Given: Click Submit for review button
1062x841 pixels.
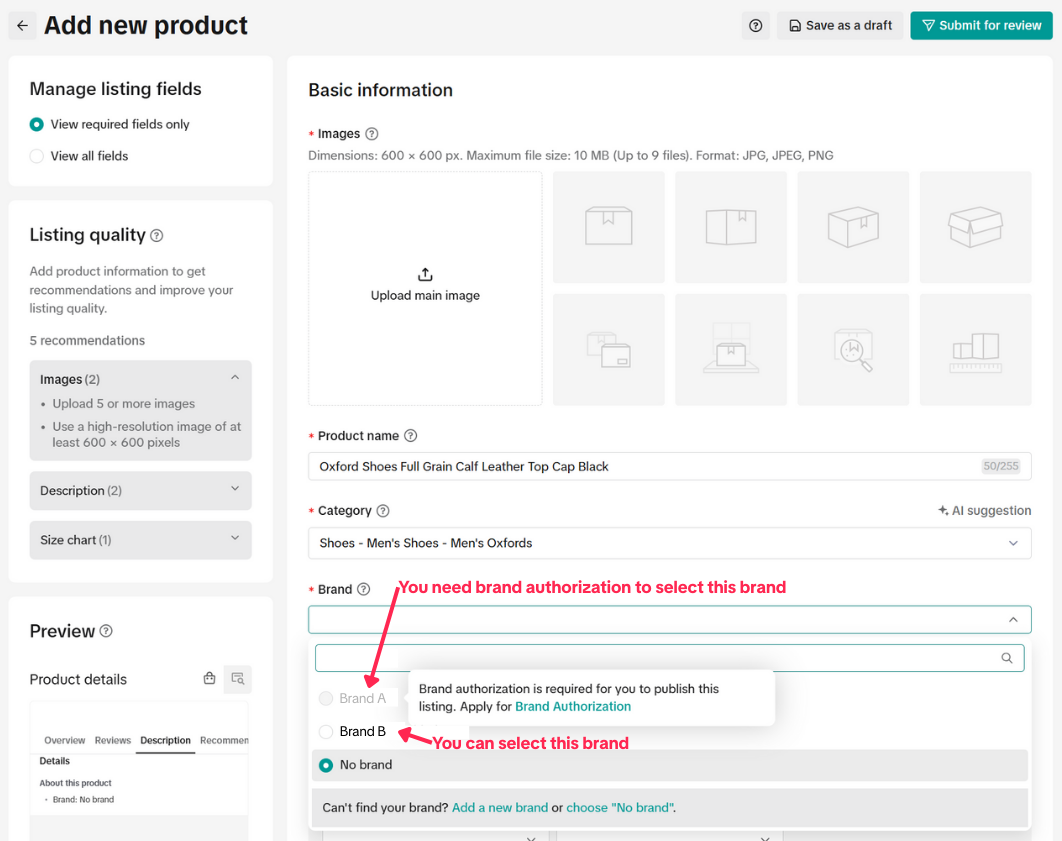Looking at the screenshot, I should 981,26.
